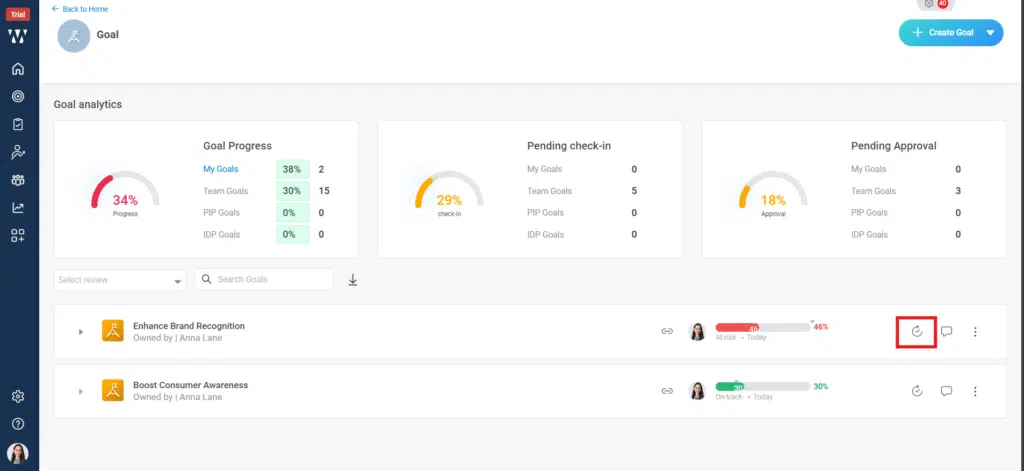Expand the Enhance Brand Recognition goal row
Screen dimensions: 1024x471
click(81, 332)
